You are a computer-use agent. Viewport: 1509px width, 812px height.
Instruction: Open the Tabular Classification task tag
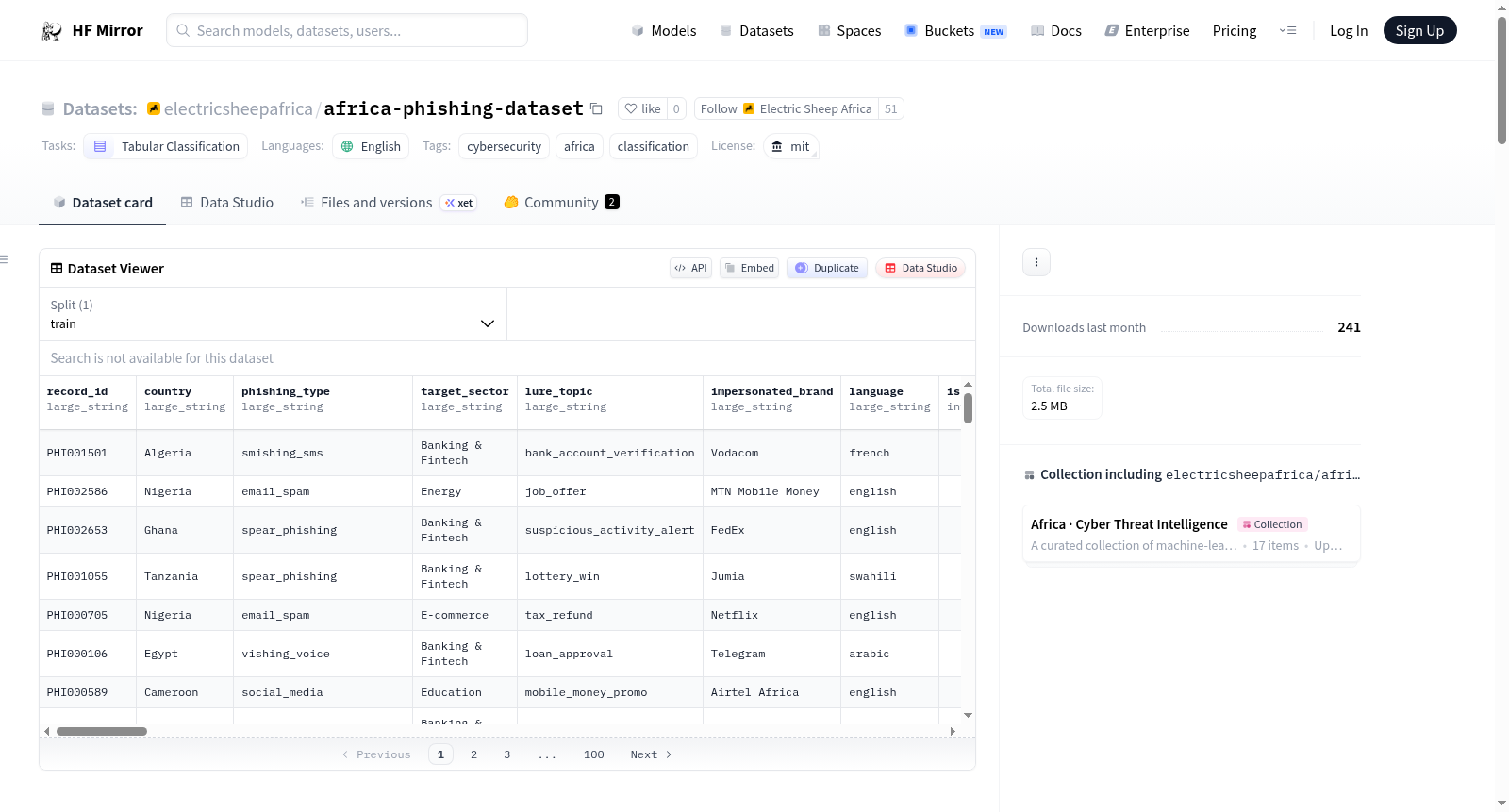click(166, 146)
